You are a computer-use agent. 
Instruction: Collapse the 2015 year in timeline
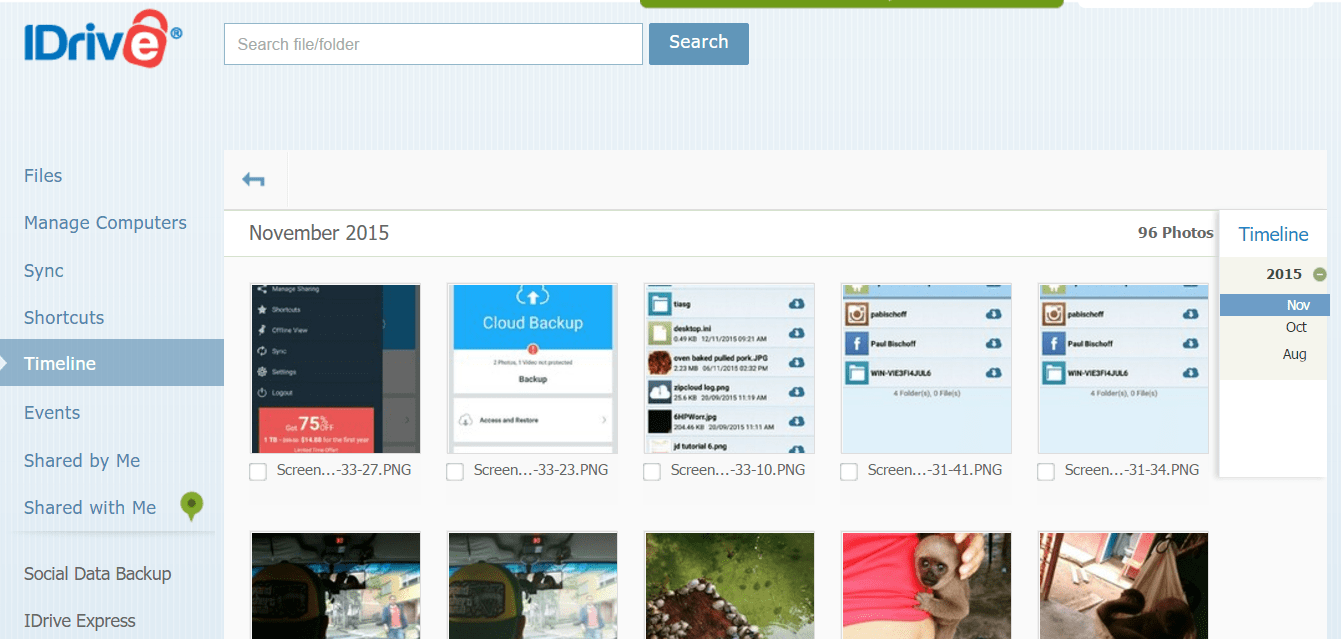1320,274
